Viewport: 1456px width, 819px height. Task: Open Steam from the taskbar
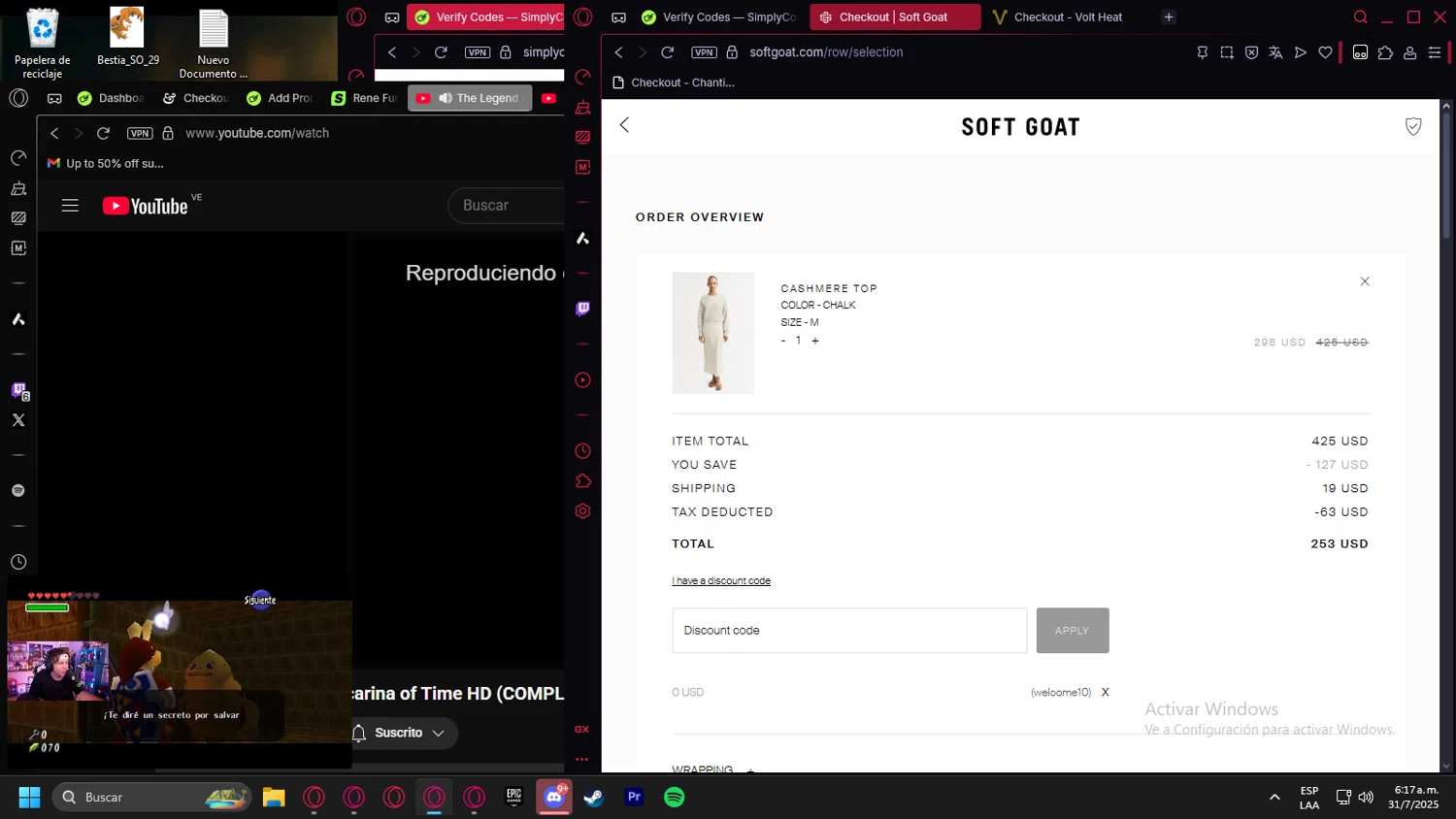(593, 797)
